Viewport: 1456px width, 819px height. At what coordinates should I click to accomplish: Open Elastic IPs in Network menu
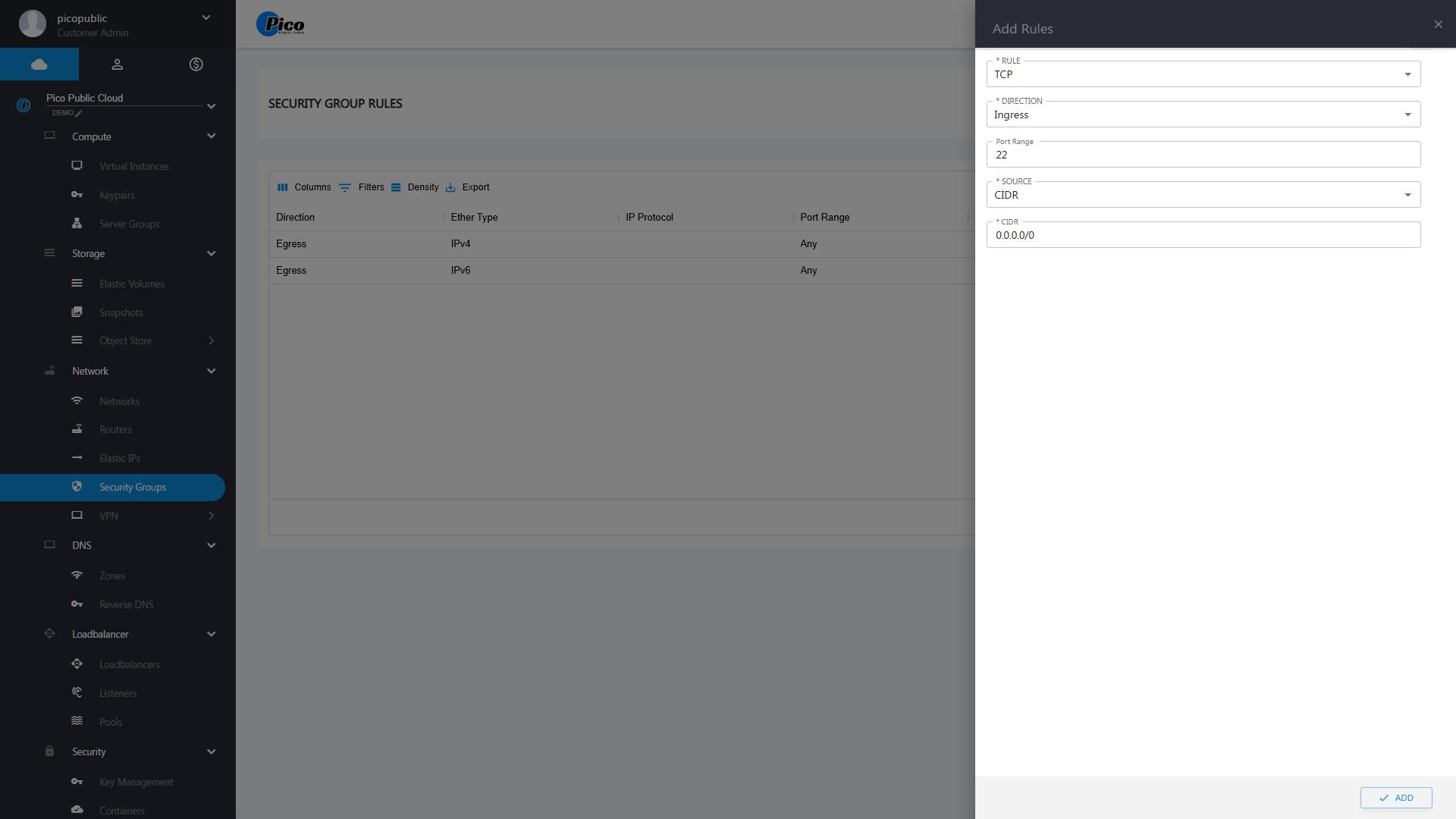pos(120,458)
